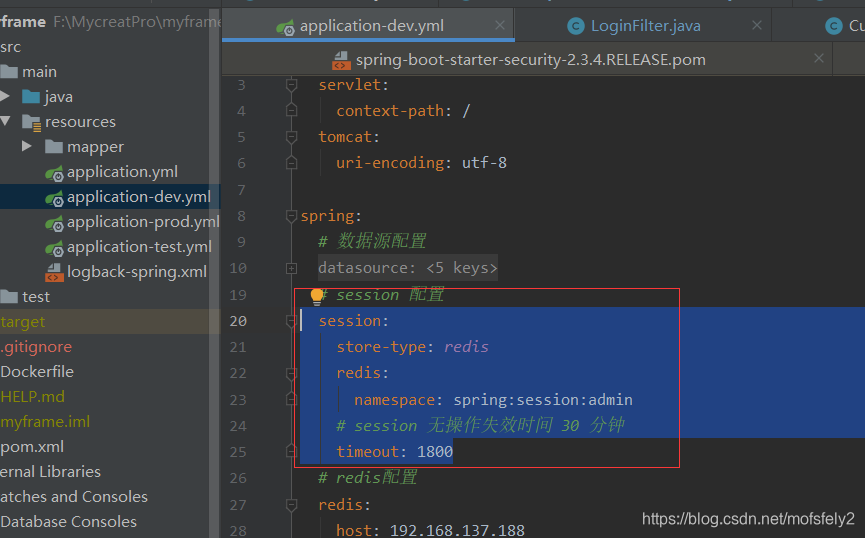Select the main folder in project tree
The image size is (865, 538).
[x=39, y=72]
